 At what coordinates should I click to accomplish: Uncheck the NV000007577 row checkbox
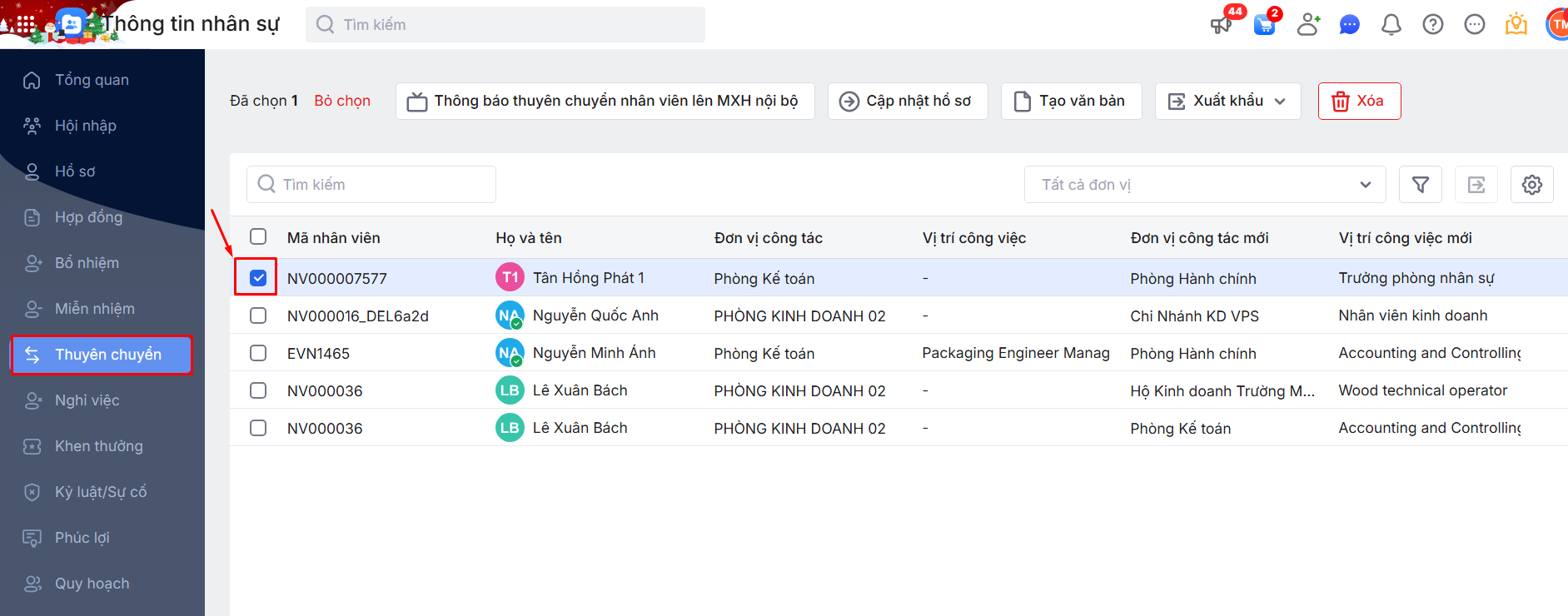pyautogui.click(x=258, y=278)
